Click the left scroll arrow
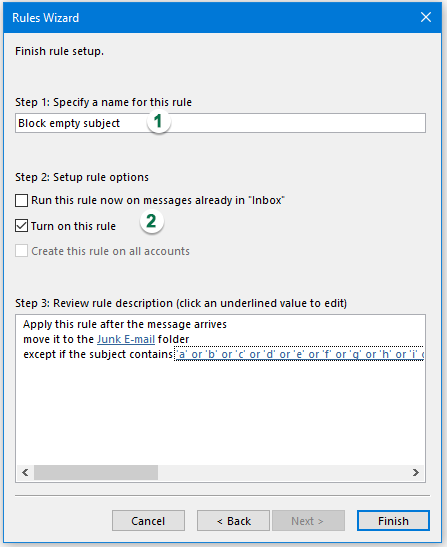447x547 pixels. (x=25, y=472)
